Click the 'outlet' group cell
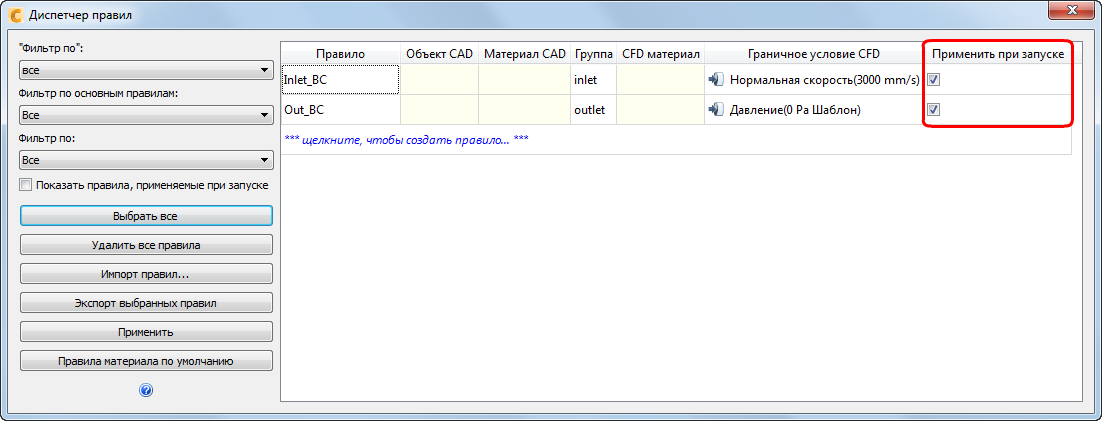Viewport: 1102px width, 421px height. click(594, 110)
